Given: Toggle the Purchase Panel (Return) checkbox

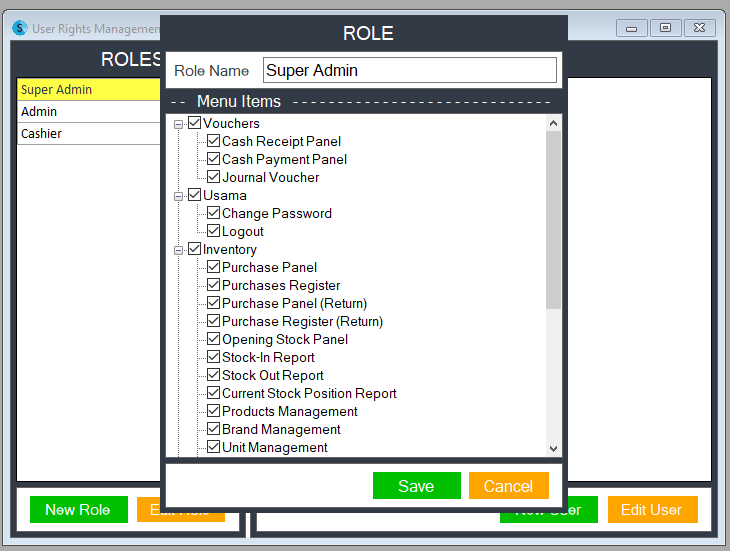Looking at the screenshot, I should coord(213,303).
